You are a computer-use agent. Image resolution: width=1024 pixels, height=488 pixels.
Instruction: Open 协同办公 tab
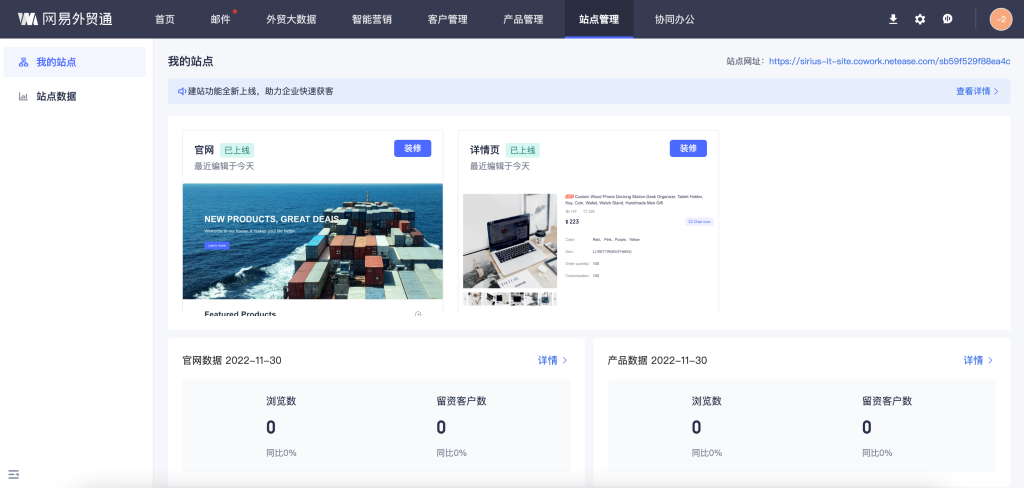pos(675,19)
